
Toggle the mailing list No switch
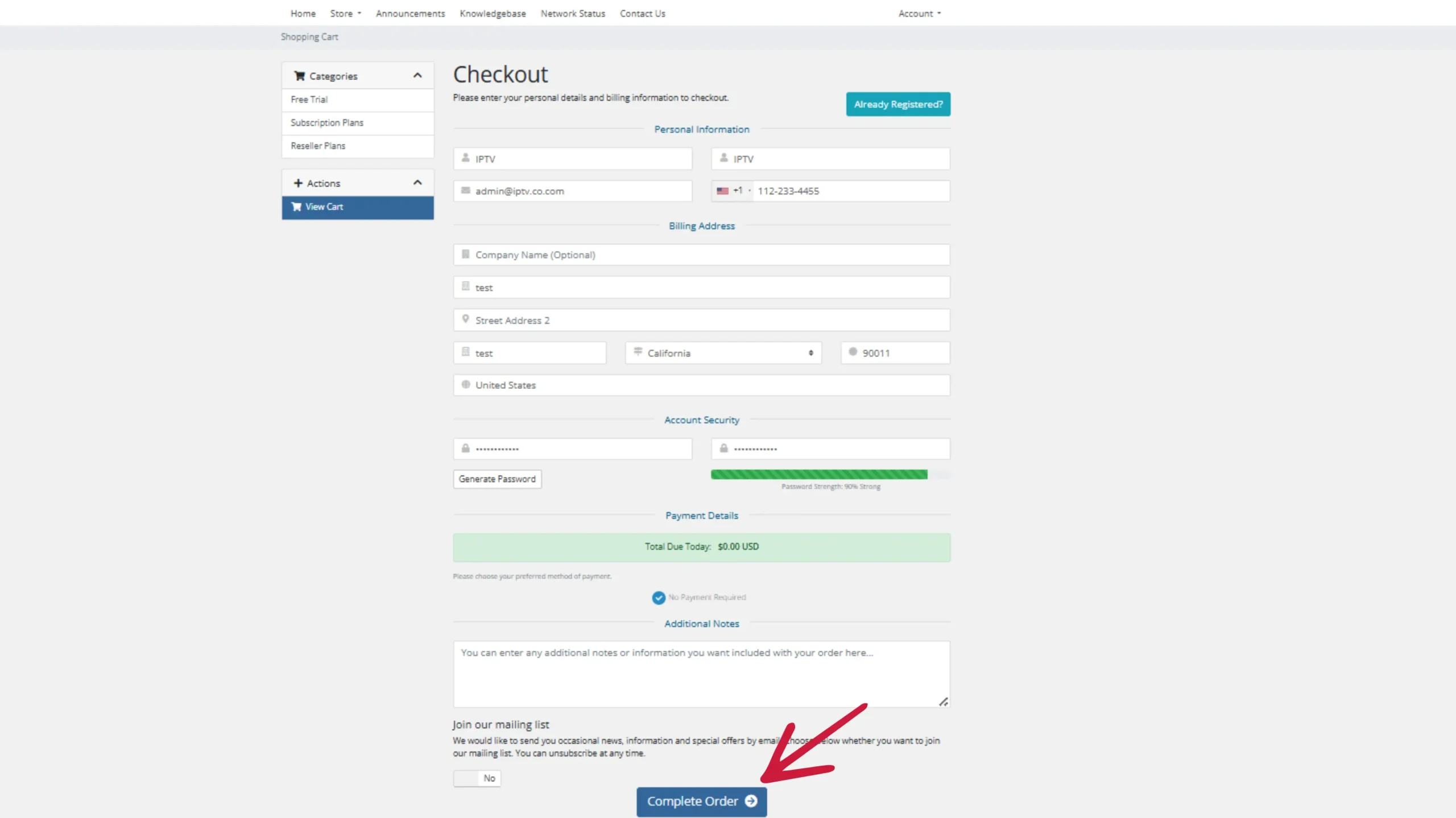(477, 778)
